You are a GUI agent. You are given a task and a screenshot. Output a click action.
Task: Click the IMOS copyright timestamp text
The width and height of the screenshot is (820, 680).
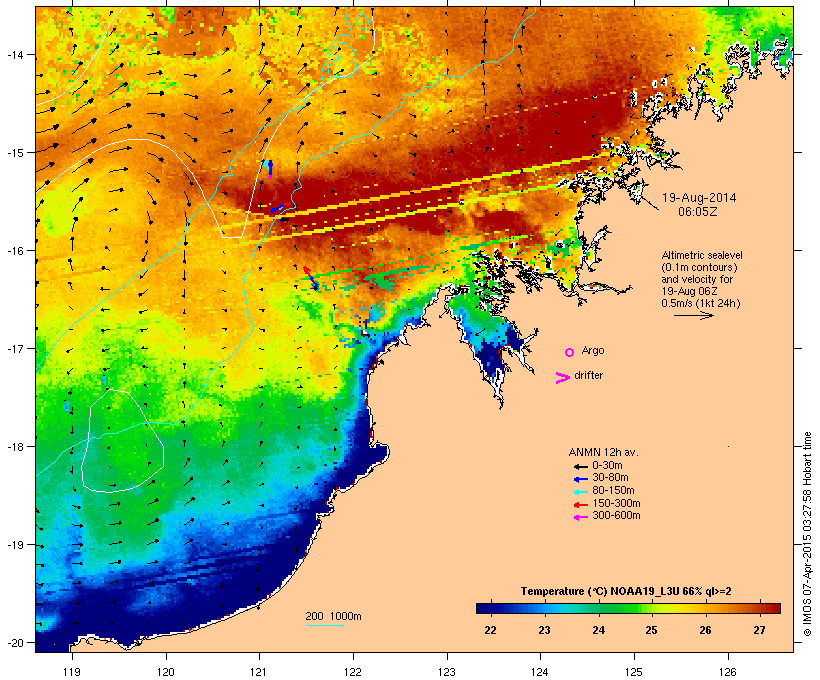tap(808, 534)
